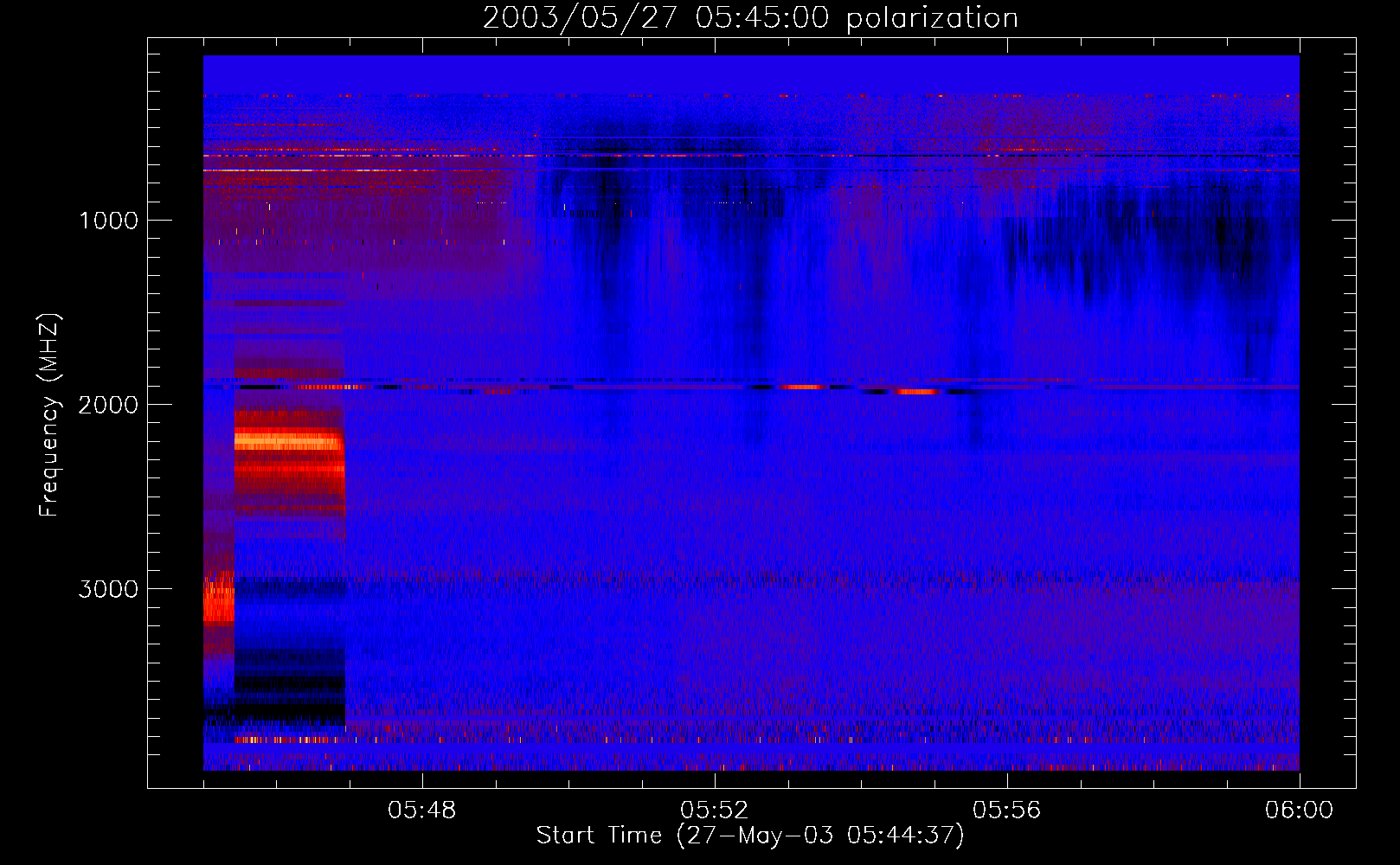The image size is (1400, 865).
Task: Click the 2000 frequency tick label
Action: (x=109, y=405)
